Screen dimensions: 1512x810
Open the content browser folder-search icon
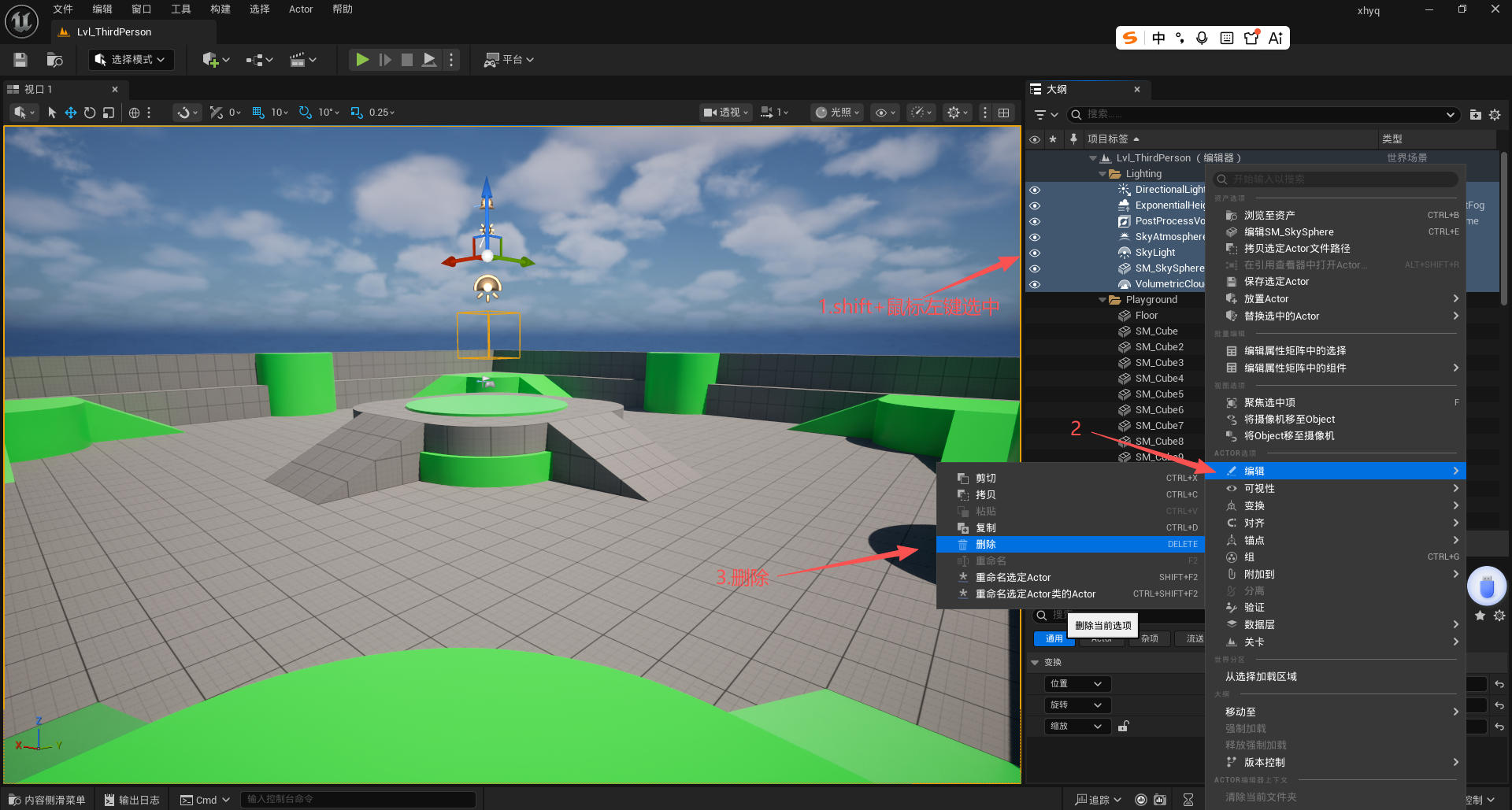pyautogui.click(x=54, y=60)
